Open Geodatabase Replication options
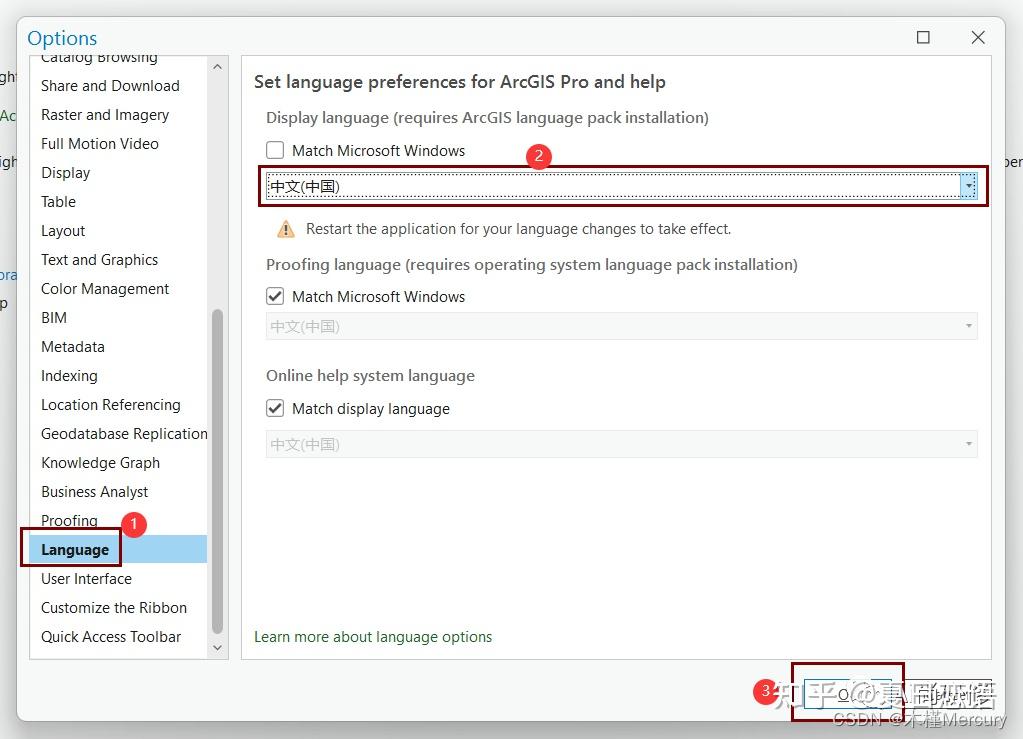Viewport: 1023px width, 739px height. tap(123, 433)
